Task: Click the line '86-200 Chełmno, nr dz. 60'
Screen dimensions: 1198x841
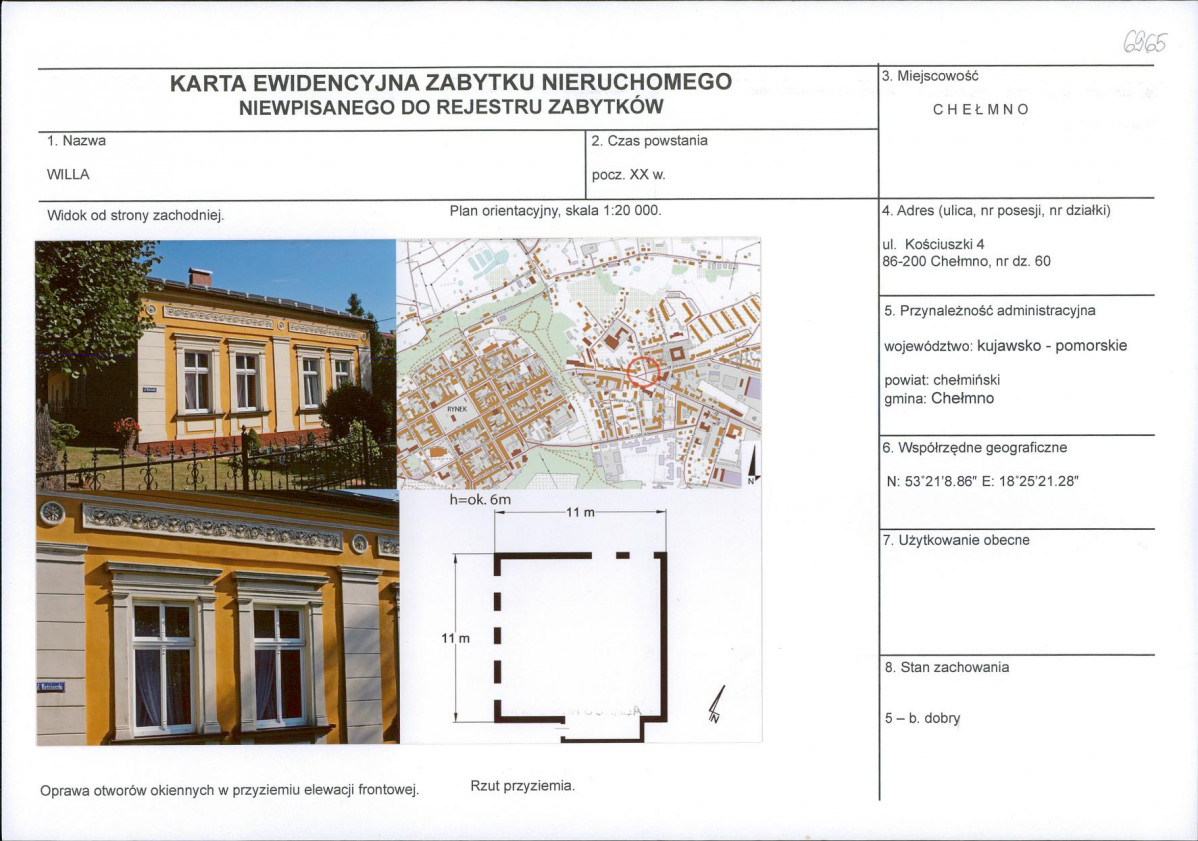Action: 966,261
